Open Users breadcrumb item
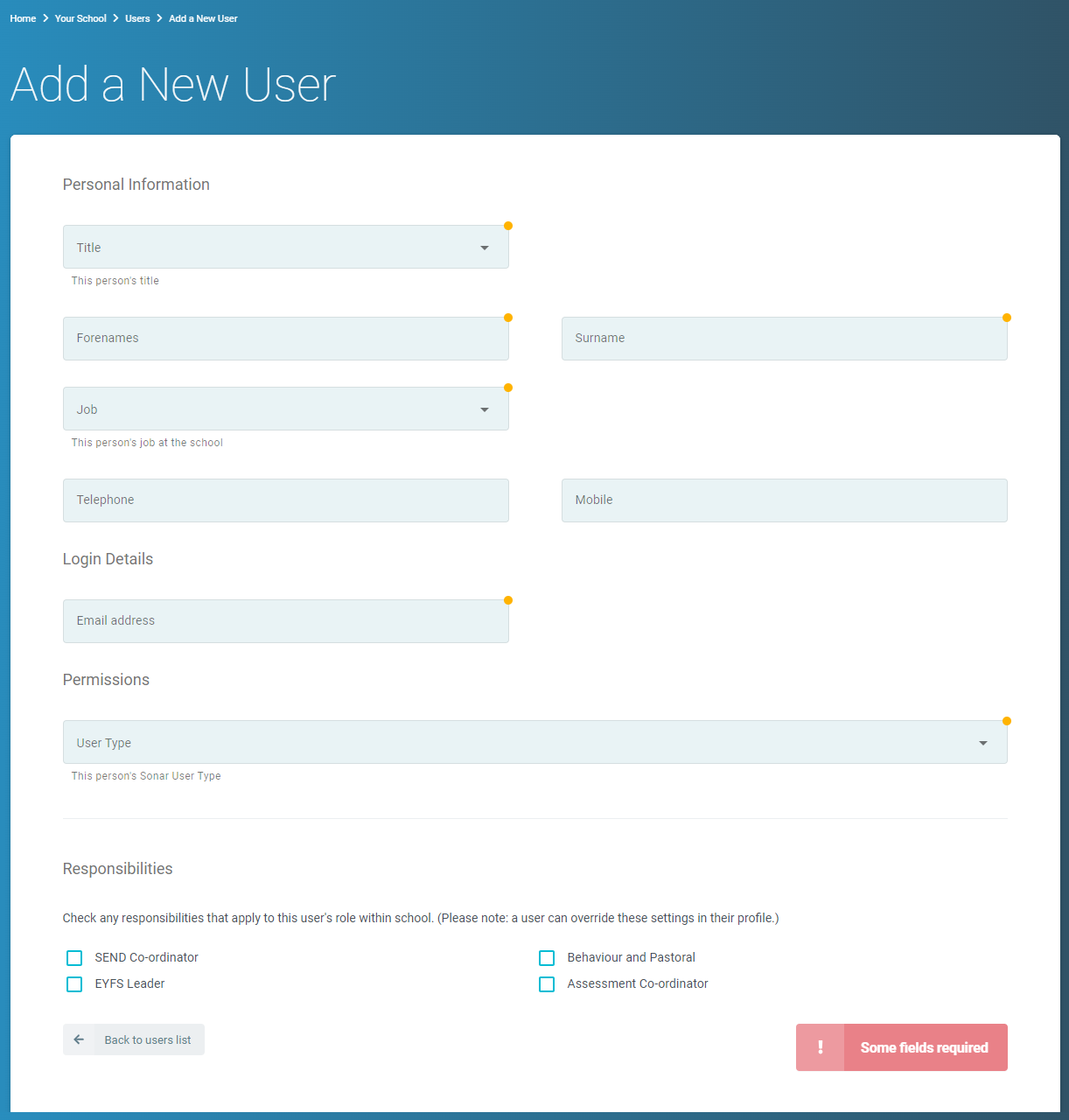The image size is (1069, 1120). click(x=137, y=18)
